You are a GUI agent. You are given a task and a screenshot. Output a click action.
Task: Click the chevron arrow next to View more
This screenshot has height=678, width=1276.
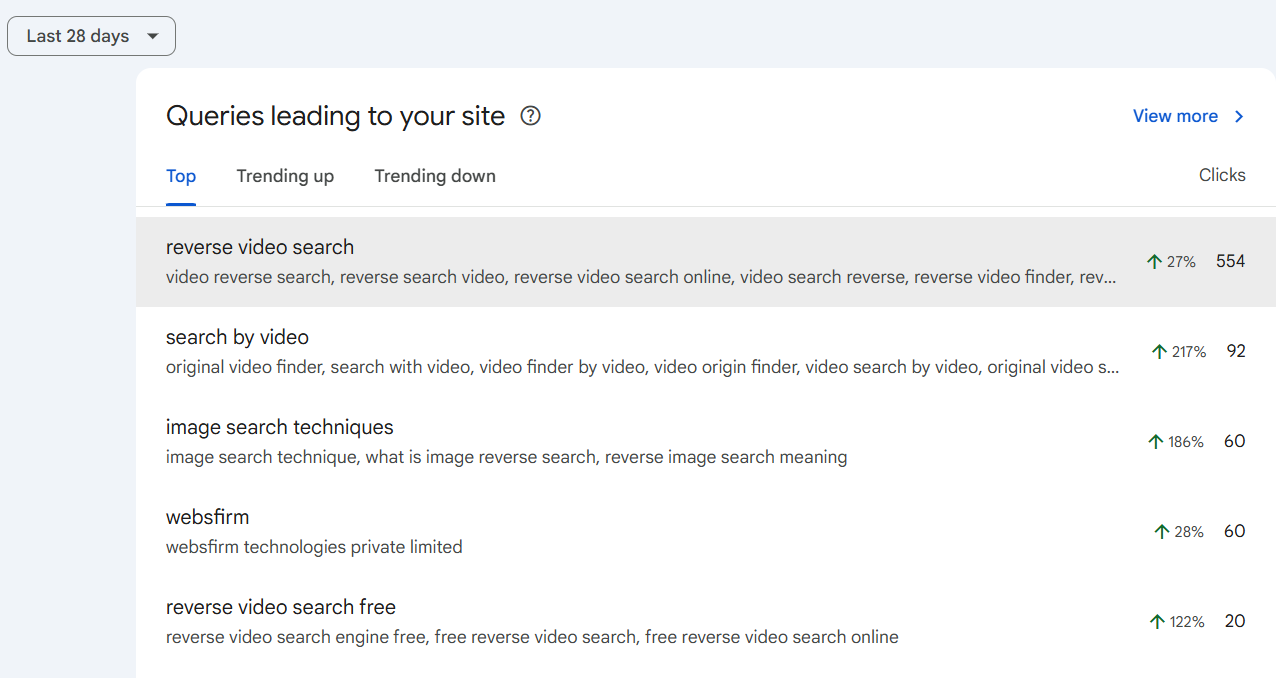click(x=1239, y=116)
